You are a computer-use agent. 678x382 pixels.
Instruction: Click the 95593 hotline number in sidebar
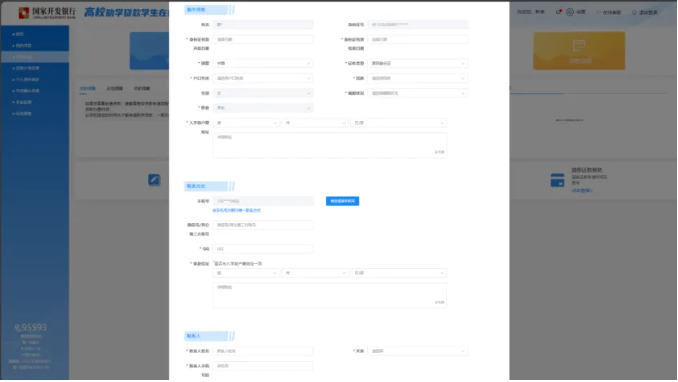coord(30,327)
